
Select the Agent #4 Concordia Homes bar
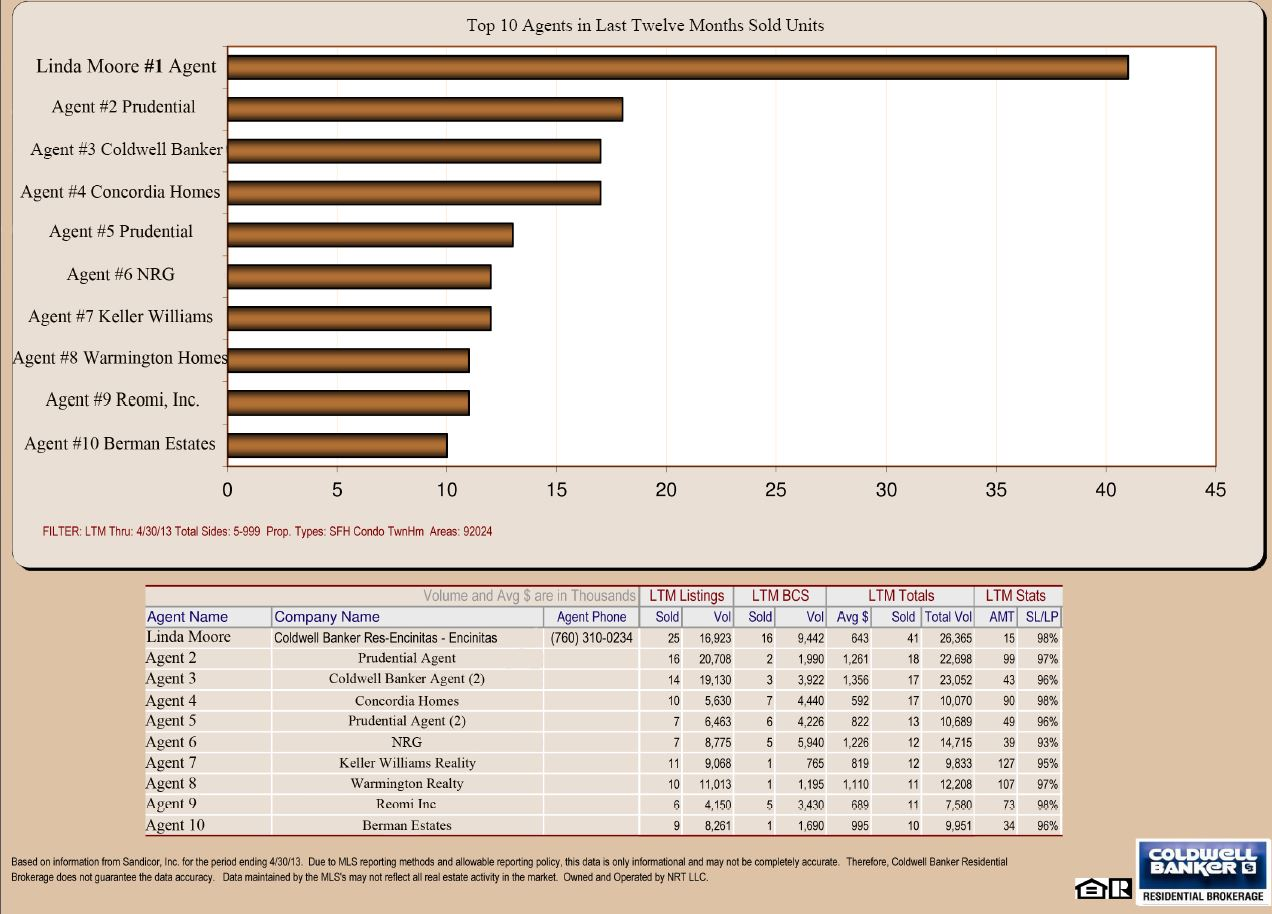click(414, 192)
